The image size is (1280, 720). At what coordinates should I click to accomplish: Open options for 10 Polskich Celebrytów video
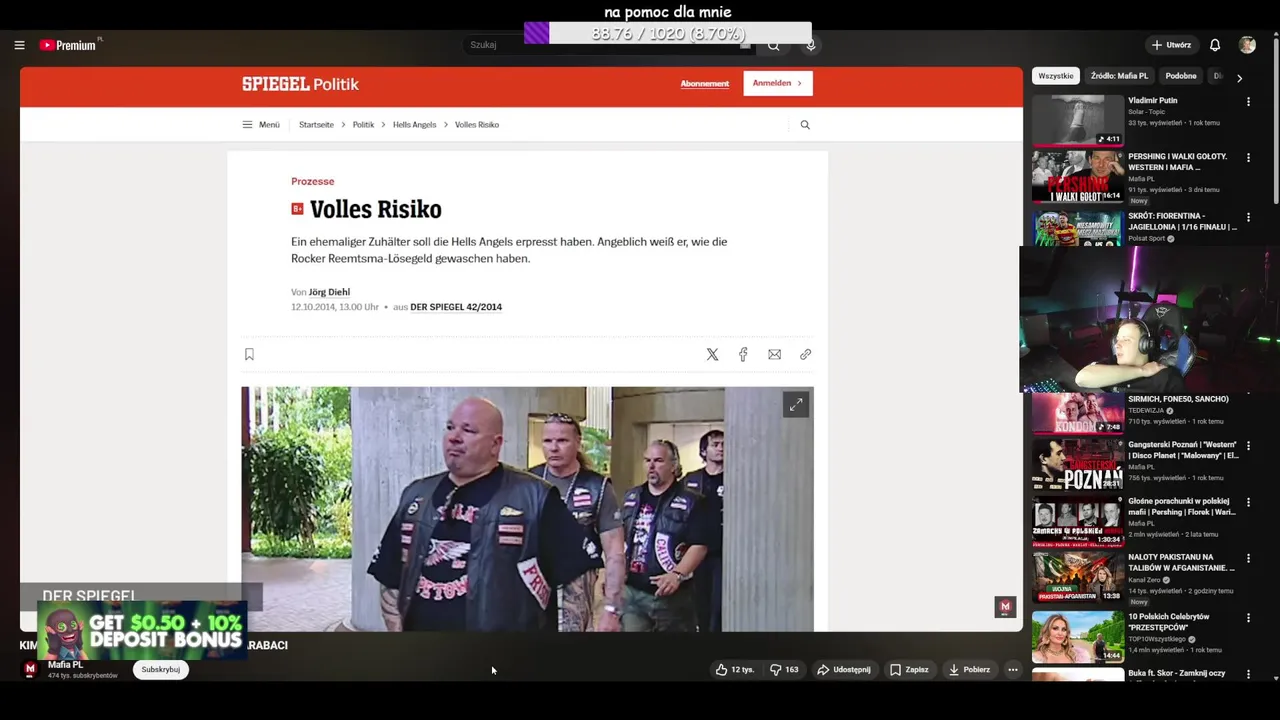[1248, 617]
